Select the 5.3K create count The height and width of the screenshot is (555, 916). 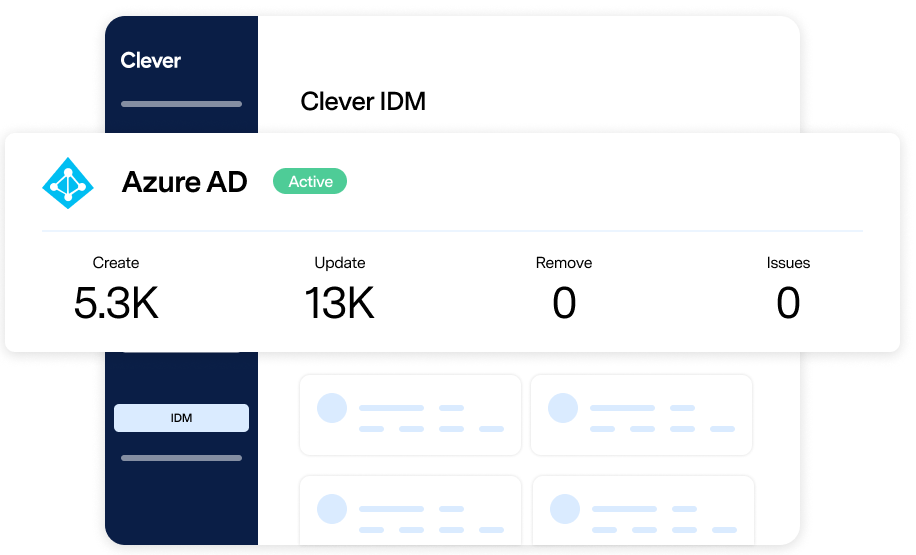(116, 303)
